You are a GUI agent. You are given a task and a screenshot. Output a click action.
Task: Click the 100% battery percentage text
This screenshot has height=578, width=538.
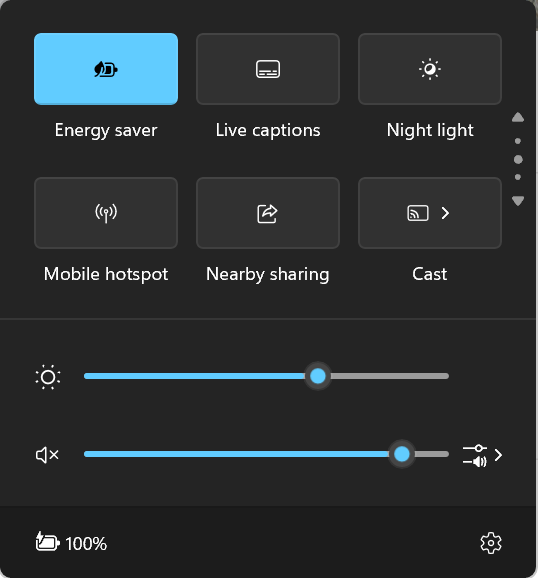click(86, 544)
